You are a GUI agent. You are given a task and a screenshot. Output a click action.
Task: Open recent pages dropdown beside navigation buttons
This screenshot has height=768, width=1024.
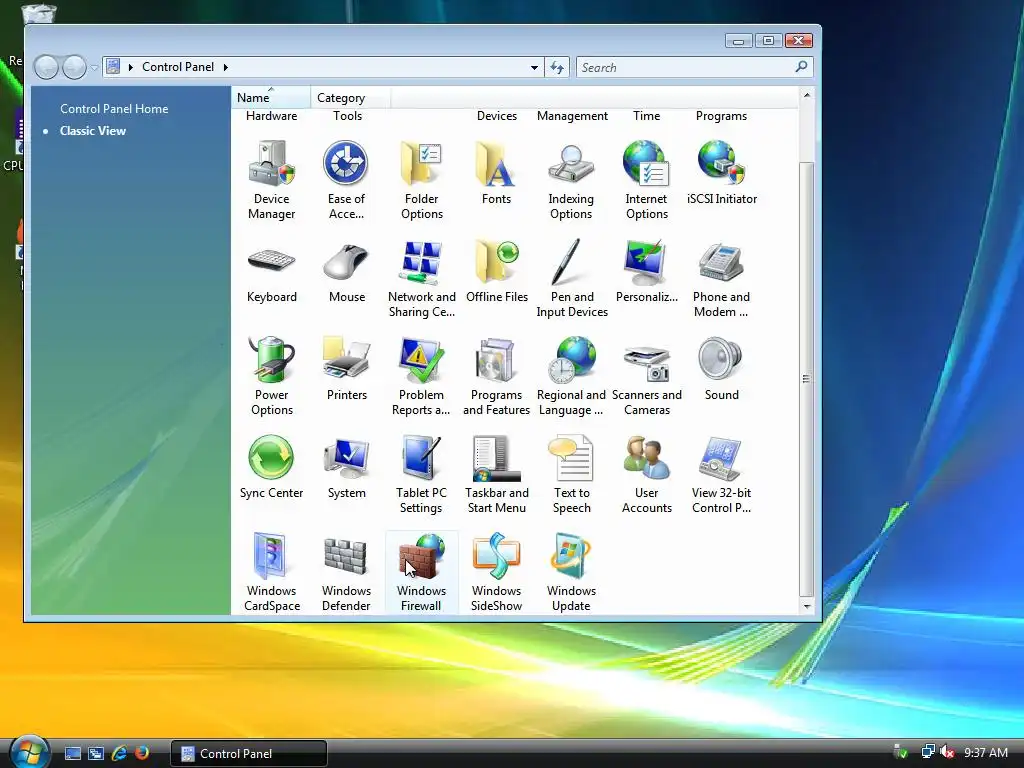pyautogui.click(x=95, y=67)
